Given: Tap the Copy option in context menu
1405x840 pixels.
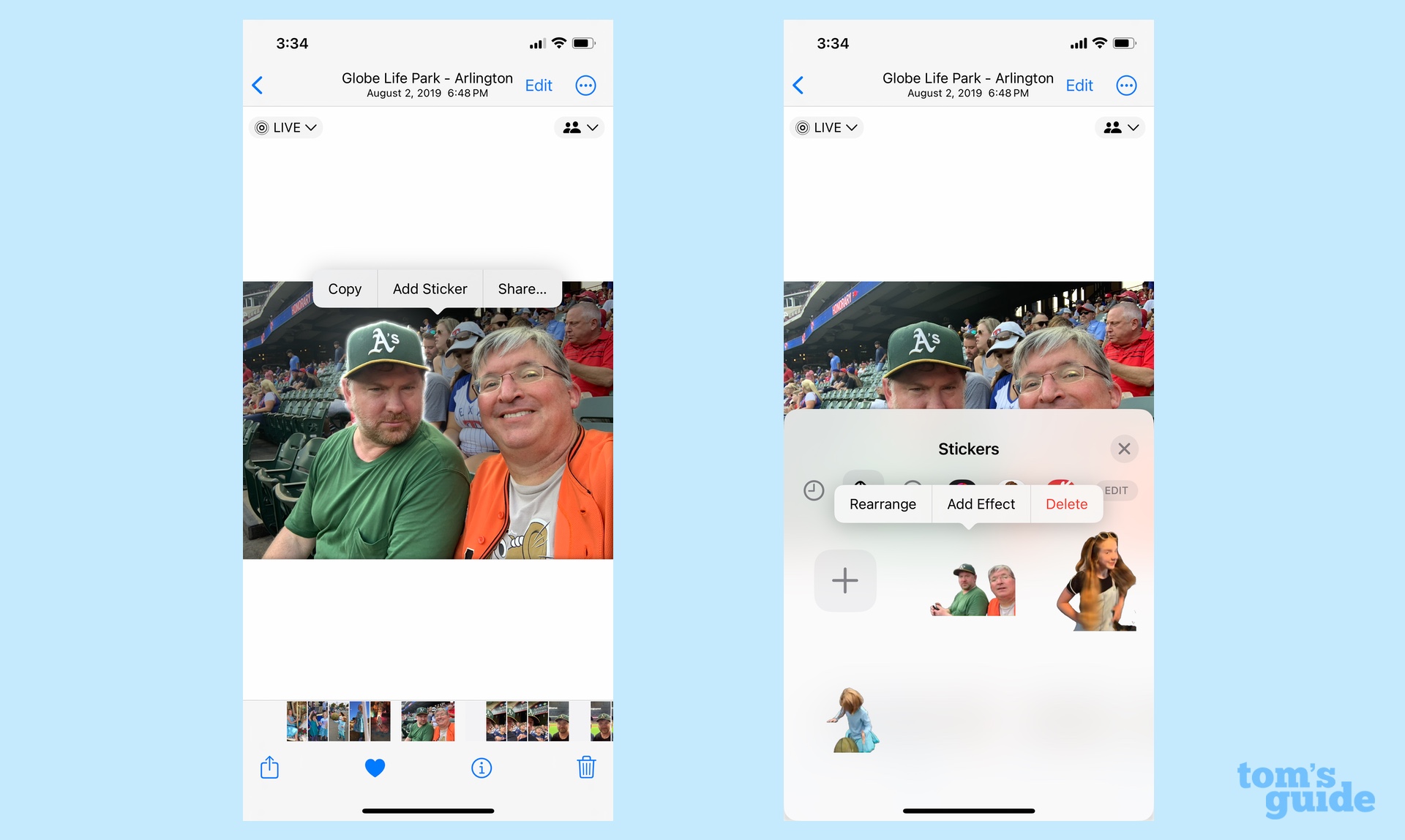Looking at the screenshot, I should 343,289.
